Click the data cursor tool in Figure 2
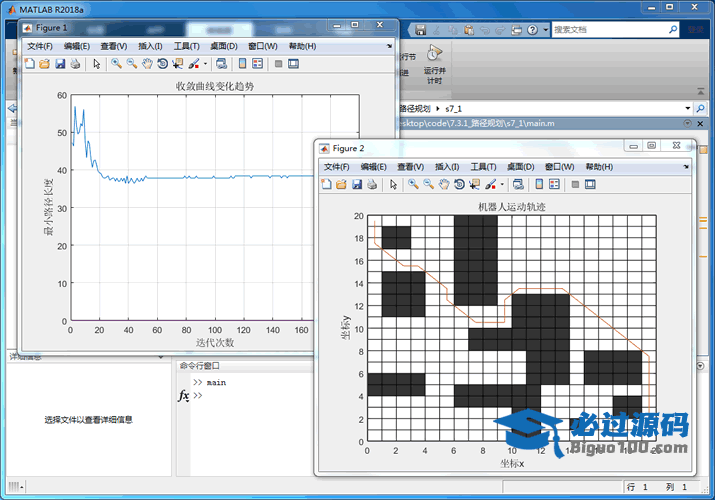Screen dimensions: 715x500 (474, 184)
